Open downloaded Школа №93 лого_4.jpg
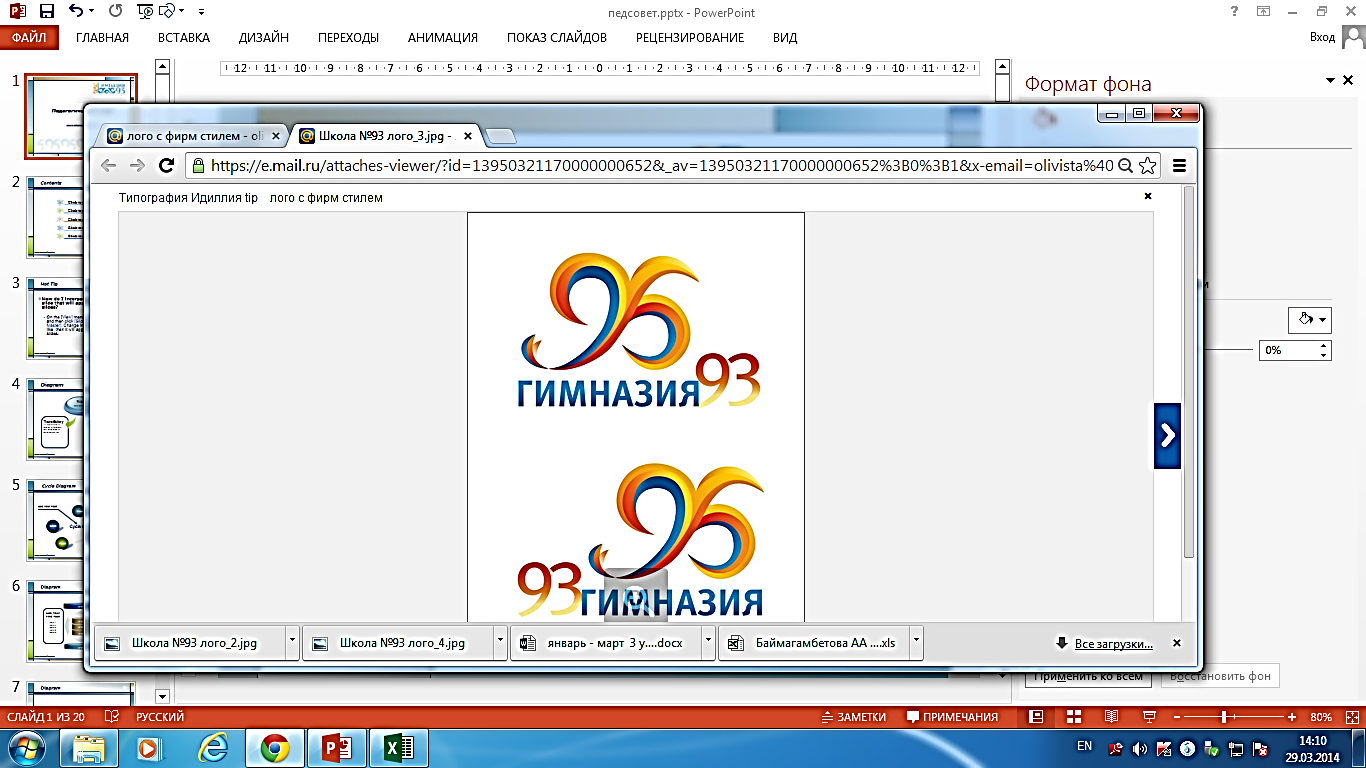 pos(398,643)
